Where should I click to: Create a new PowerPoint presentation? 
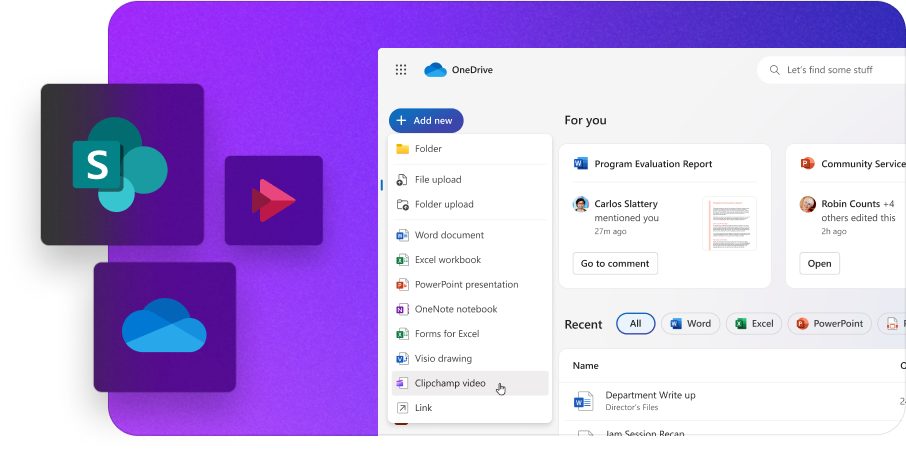pos(470,285)
